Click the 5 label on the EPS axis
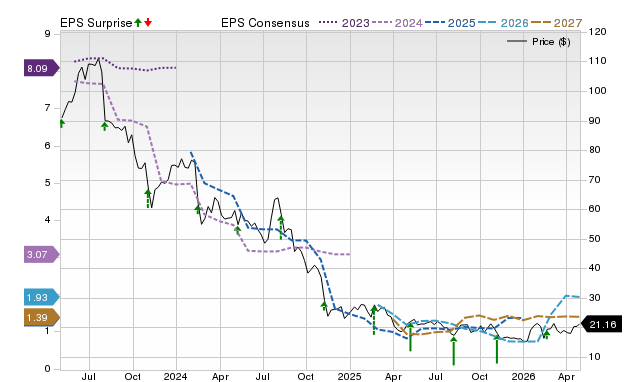 47,182
